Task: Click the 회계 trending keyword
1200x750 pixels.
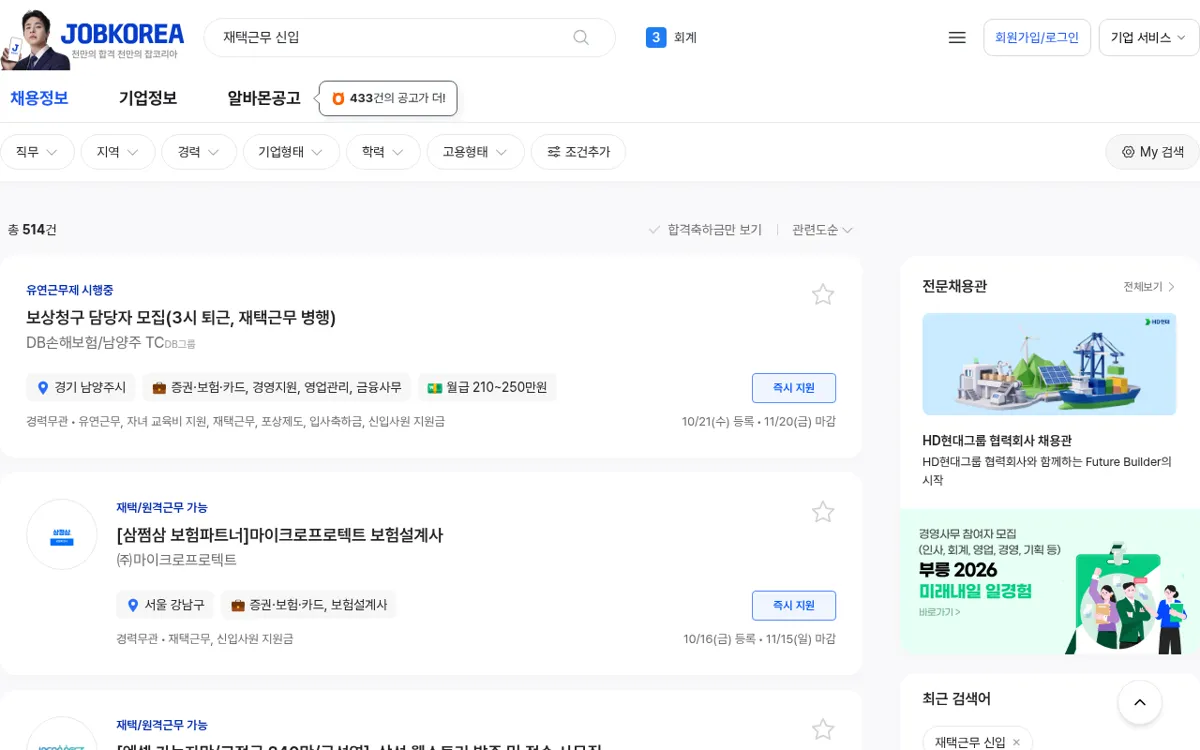Action: 685,37
